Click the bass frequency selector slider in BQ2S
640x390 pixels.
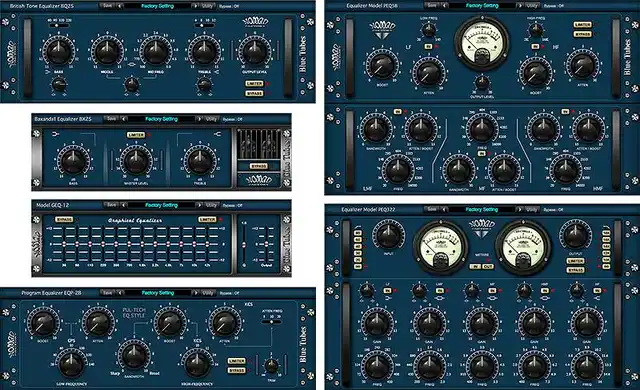point(59,25)
